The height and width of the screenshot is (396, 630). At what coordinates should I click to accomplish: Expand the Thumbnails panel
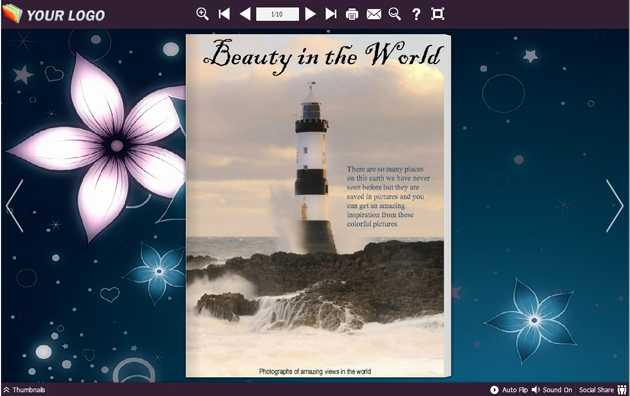pyautogui.click(x=25, y=390)
